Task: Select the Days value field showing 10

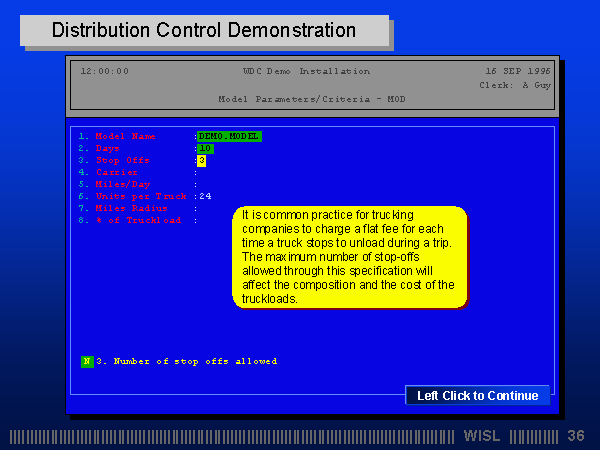Action: pyautogui.click(x=205, y=148)
